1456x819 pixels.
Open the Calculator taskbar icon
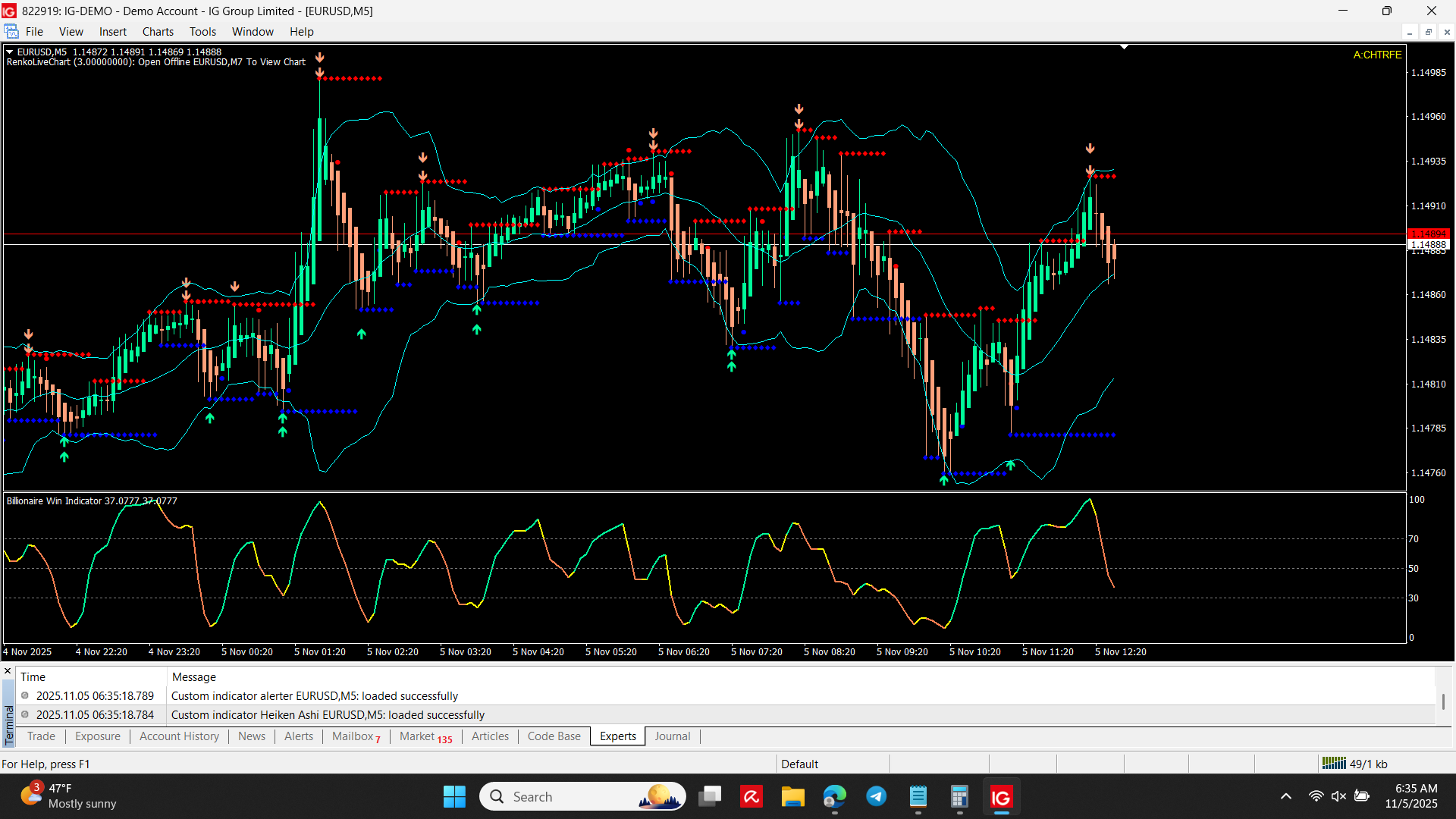coord(959,797)
